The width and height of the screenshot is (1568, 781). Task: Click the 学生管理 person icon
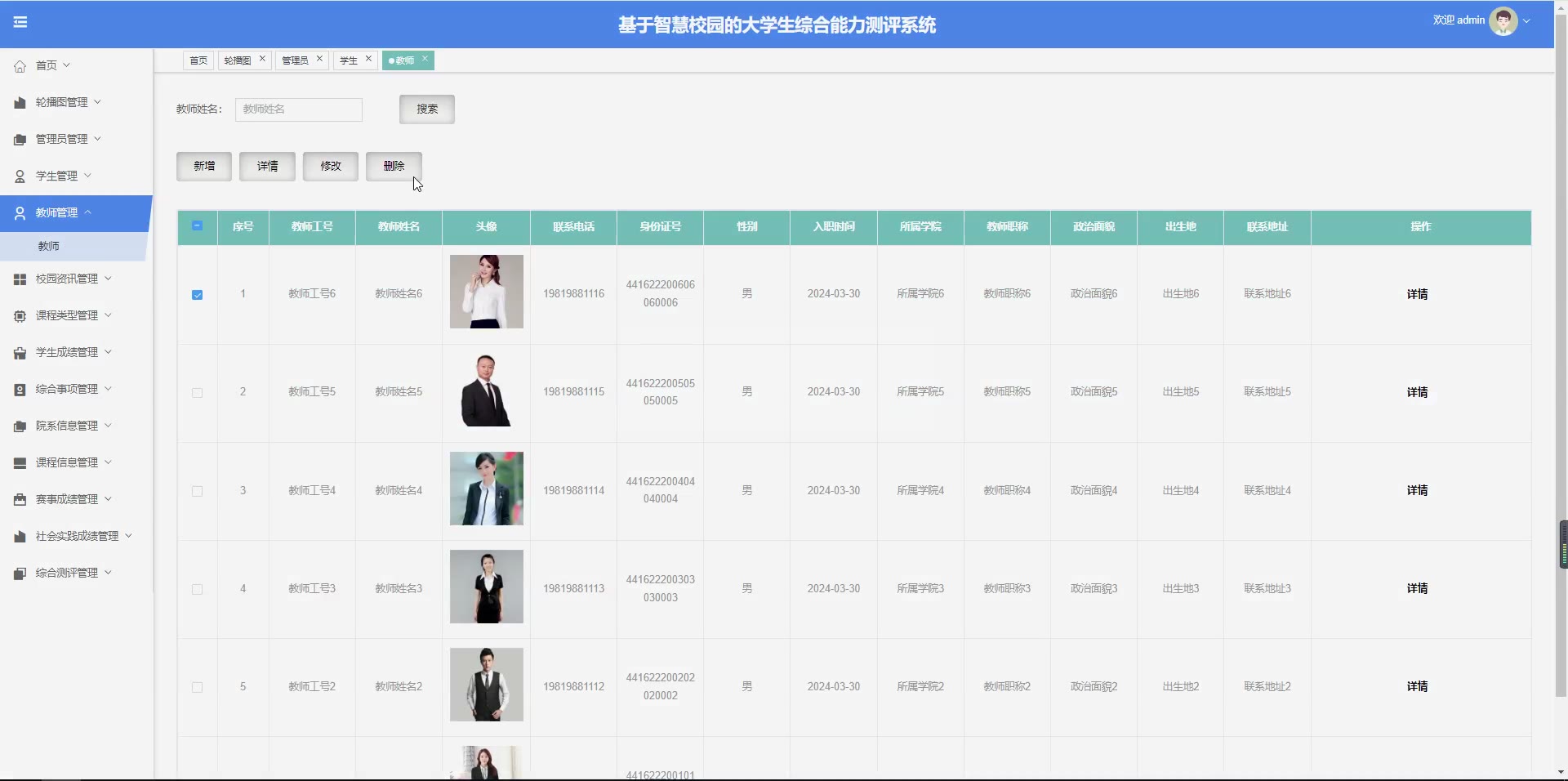click(20, 176)
